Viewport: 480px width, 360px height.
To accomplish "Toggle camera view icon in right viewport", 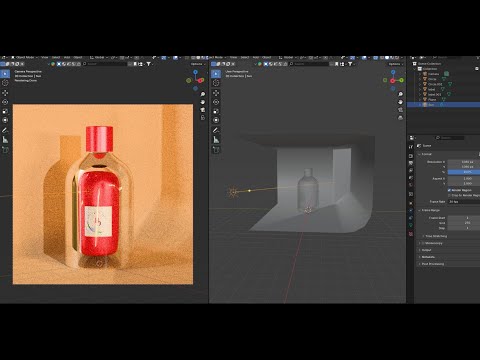I will pyautogui.click(x=400, y=110).
